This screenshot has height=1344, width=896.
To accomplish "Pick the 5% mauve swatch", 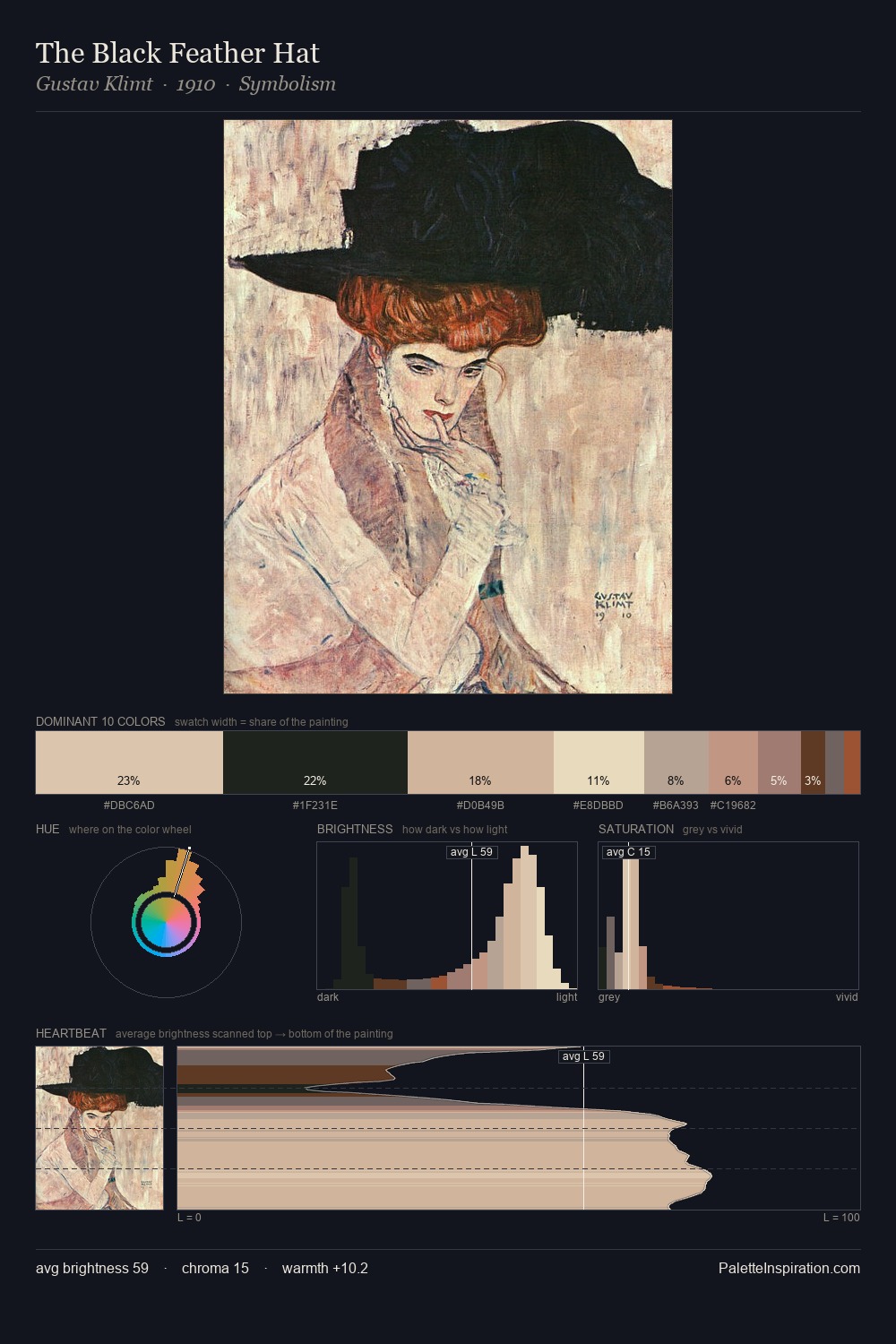I will coord(780,762).
